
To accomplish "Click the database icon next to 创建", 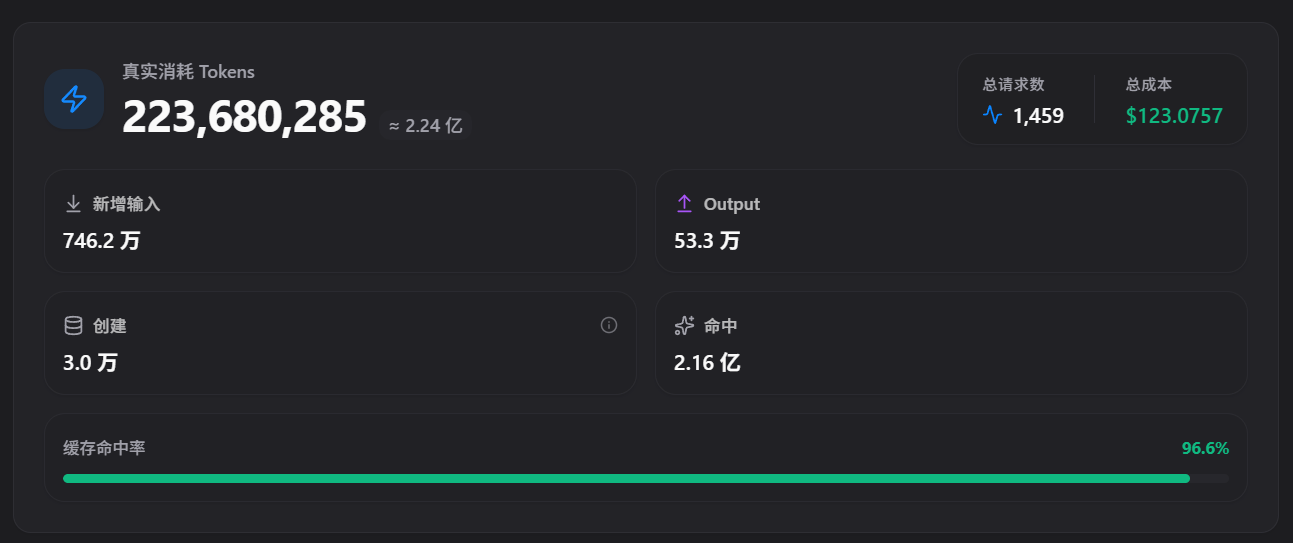I will click(x=73, y=326).
